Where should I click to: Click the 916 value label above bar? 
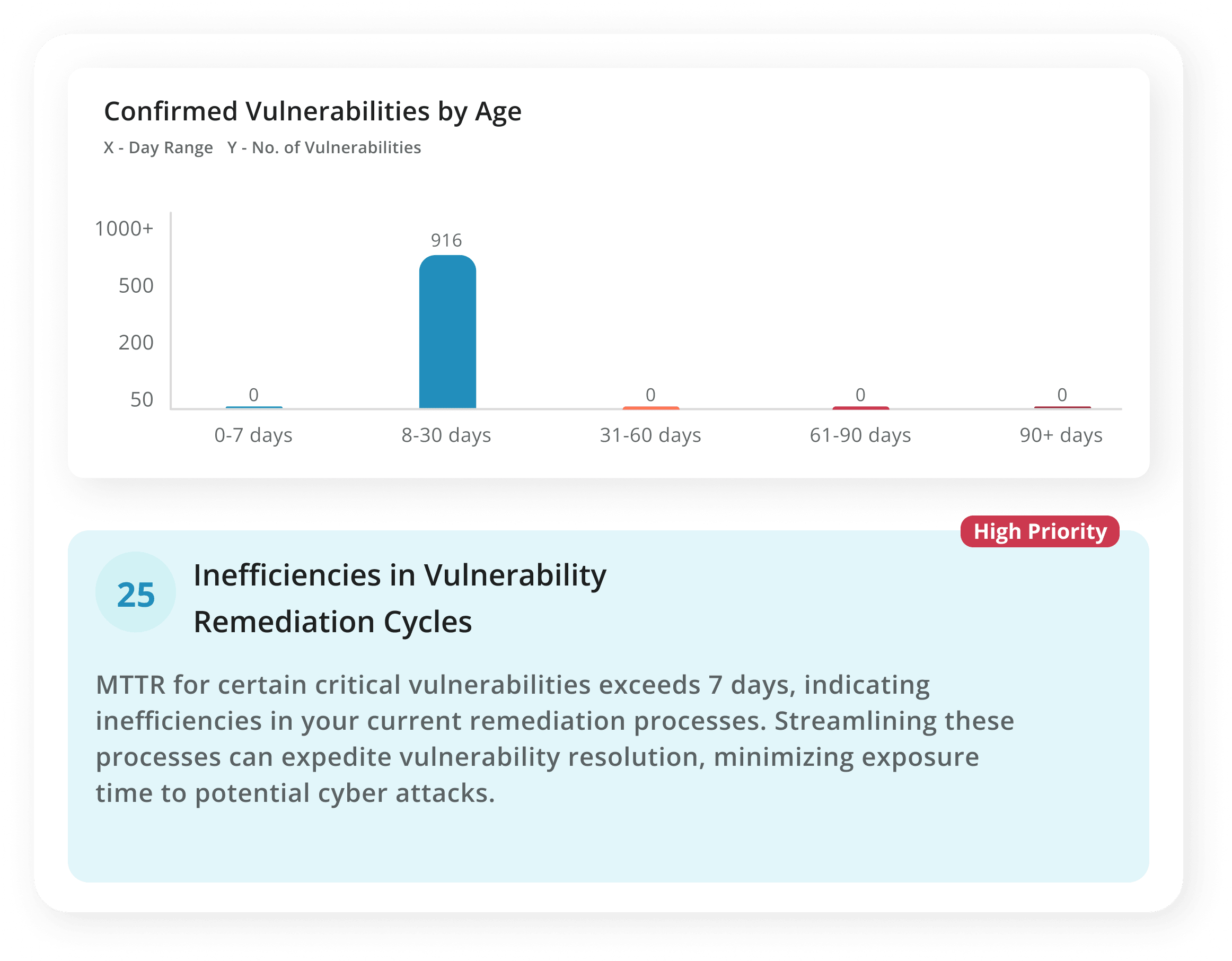point(446,240)
